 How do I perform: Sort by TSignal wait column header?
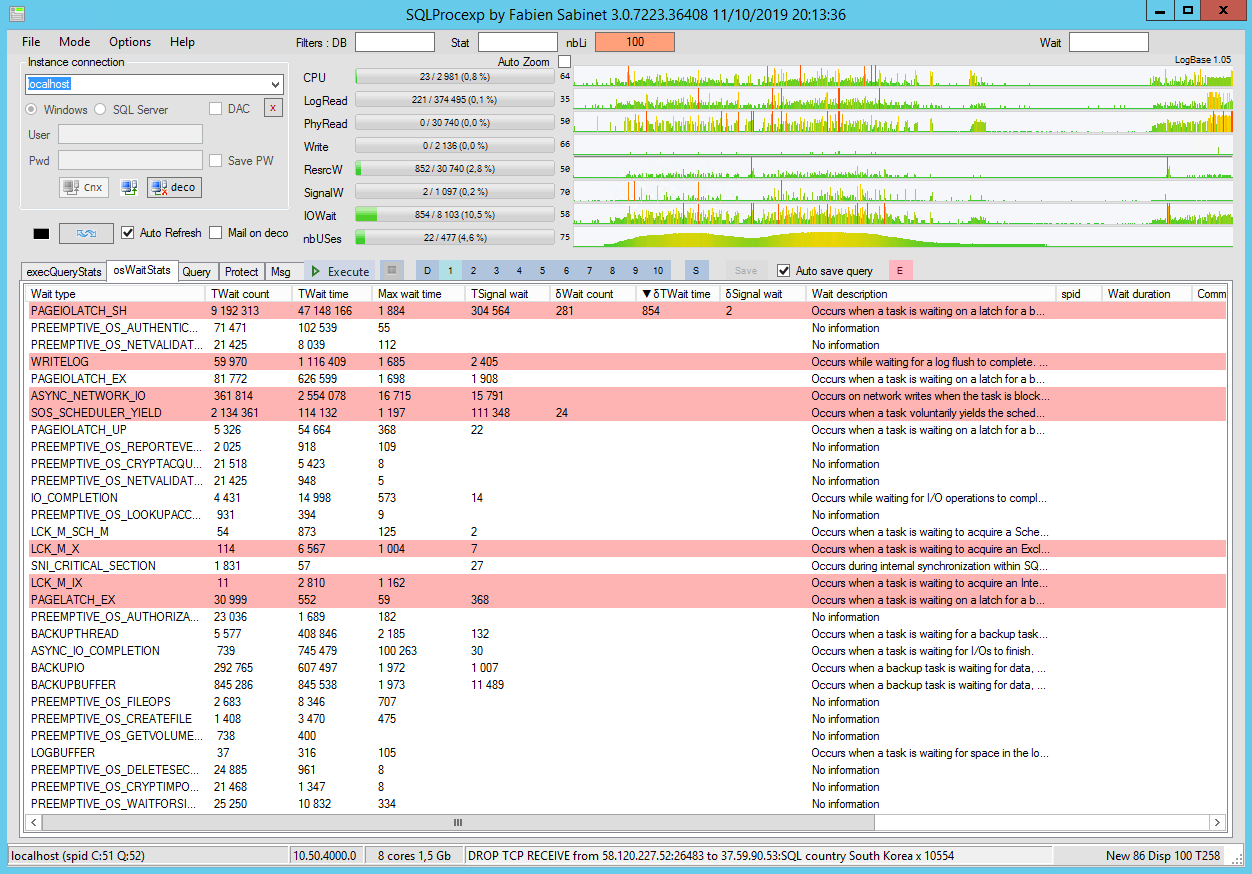pyautogui.click(x=507, y=294)
